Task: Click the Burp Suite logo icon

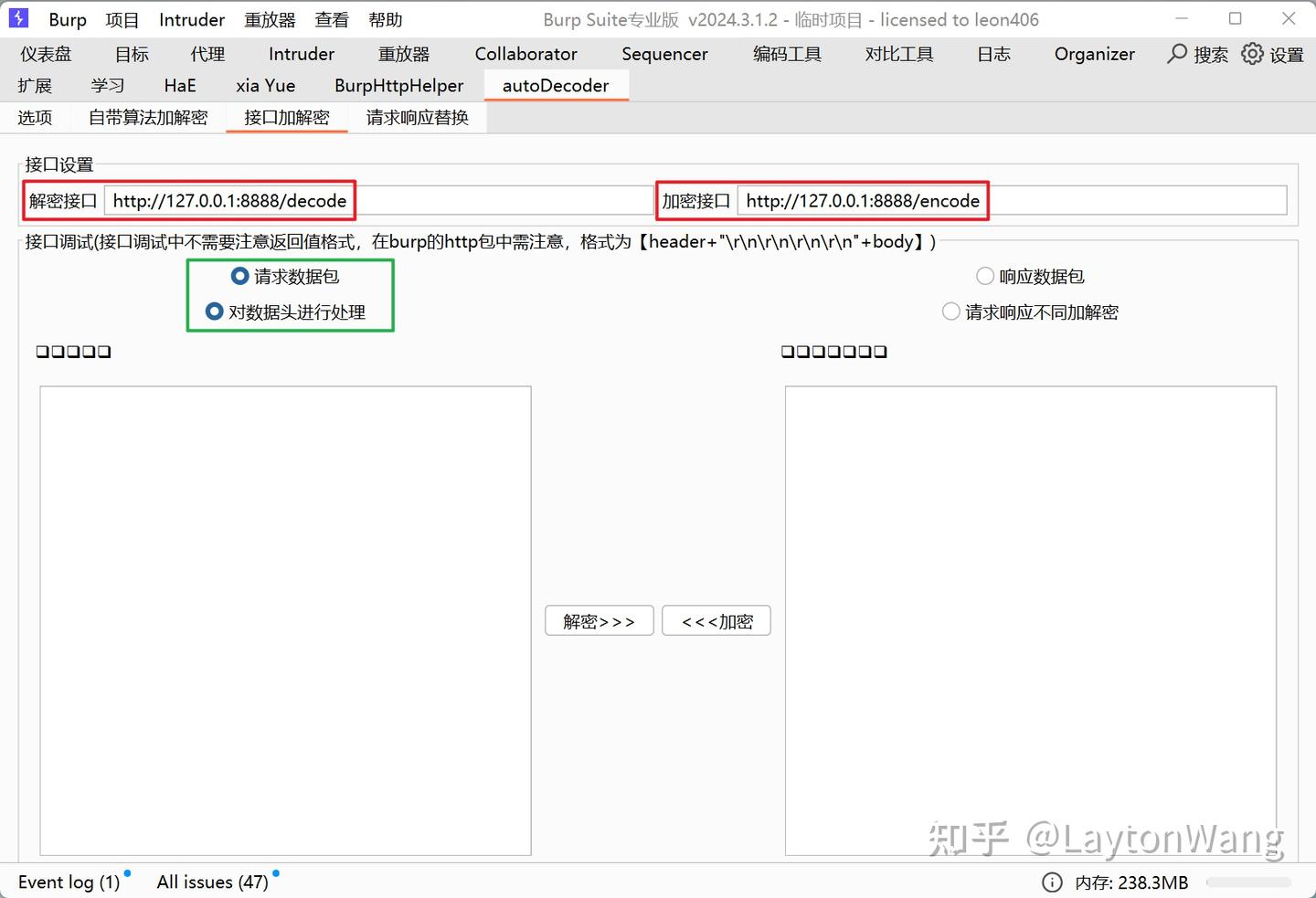Action: point(18,18)
